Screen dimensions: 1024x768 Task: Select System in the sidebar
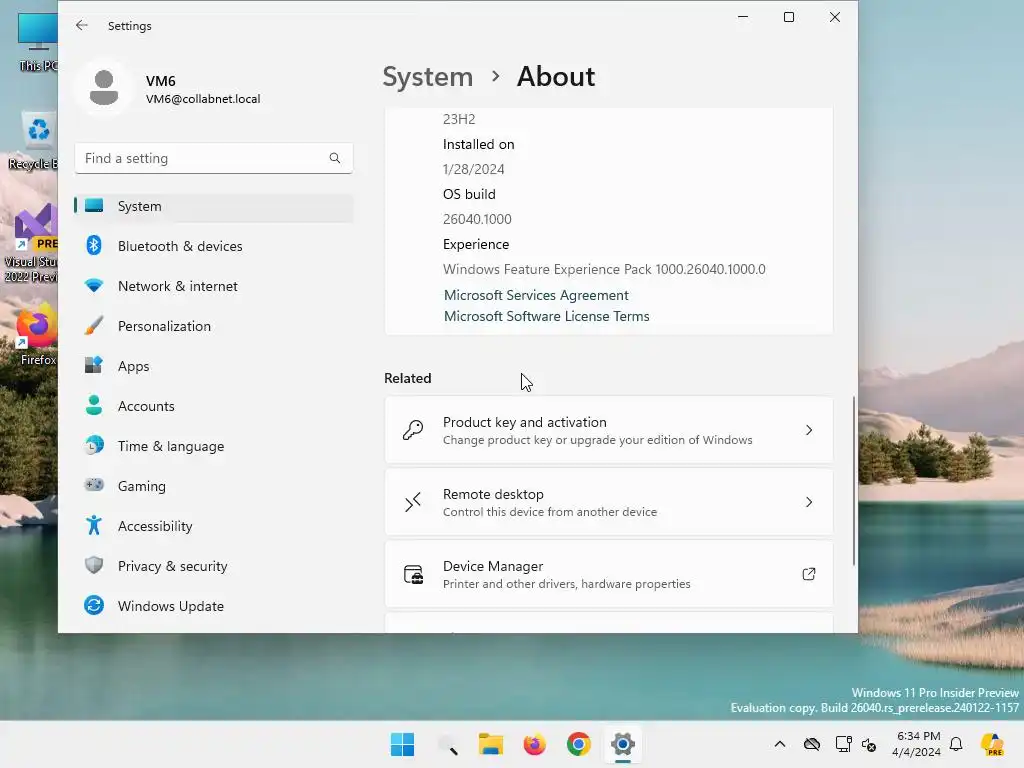point(214,206)
